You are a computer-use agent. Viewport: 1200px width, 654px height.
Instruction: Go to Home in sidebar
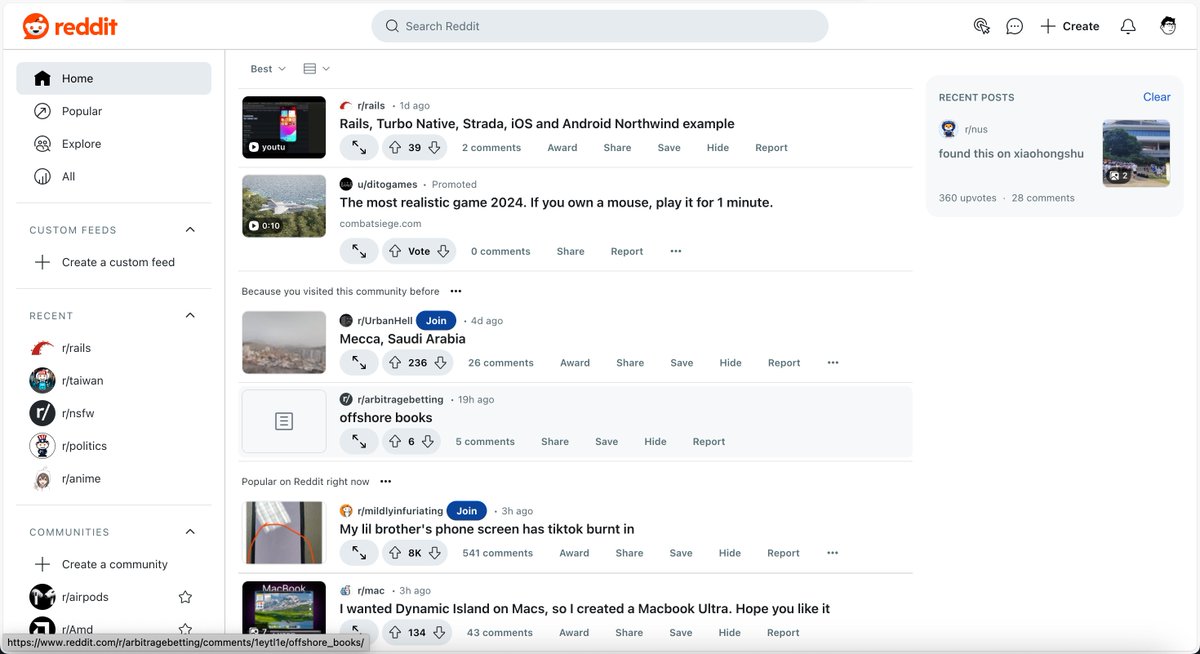coord(114,79)
